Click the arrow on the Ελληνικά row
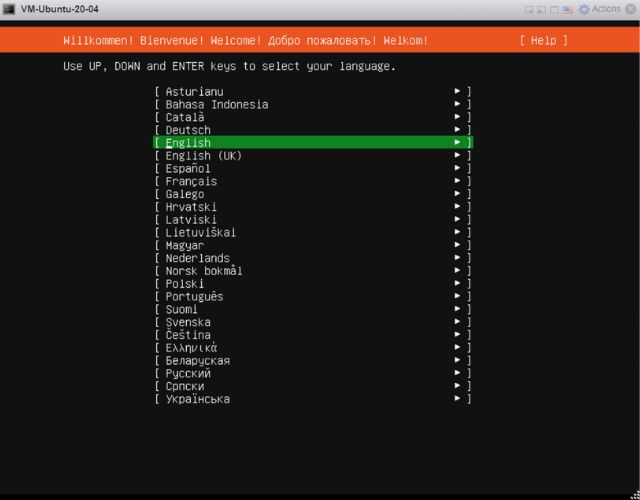640x500 pixels. click(458, 347)
